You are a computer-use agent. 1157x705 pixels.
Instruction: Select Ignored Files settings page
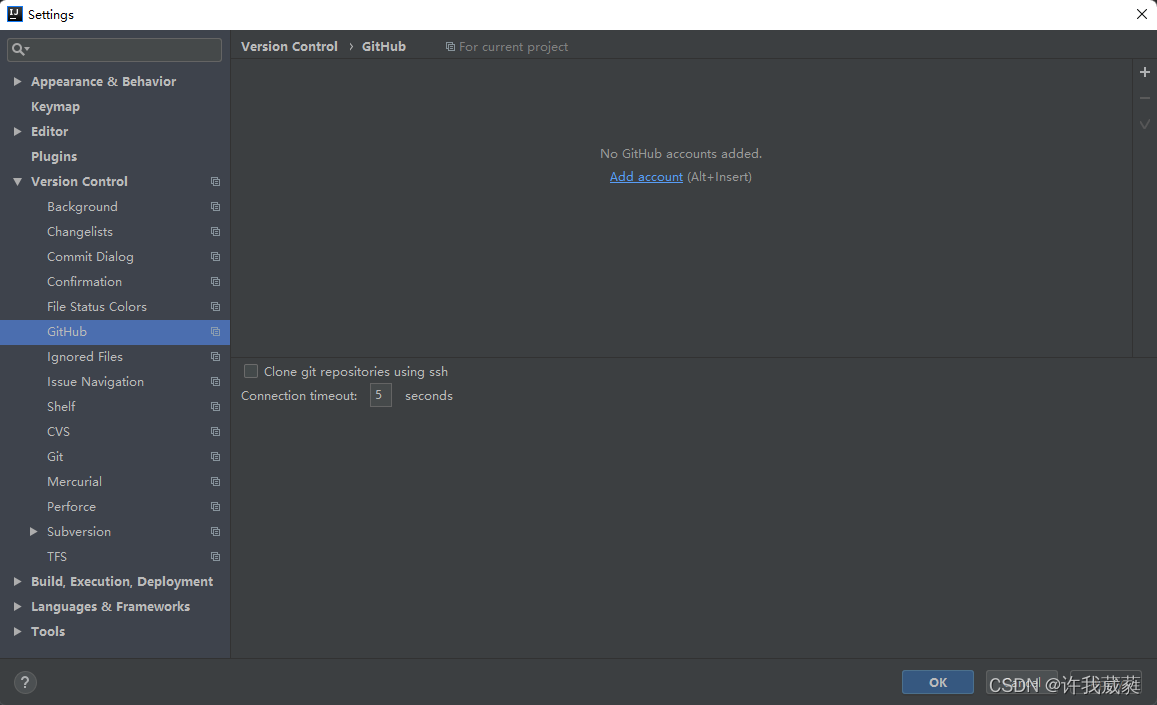click(85, 357)
